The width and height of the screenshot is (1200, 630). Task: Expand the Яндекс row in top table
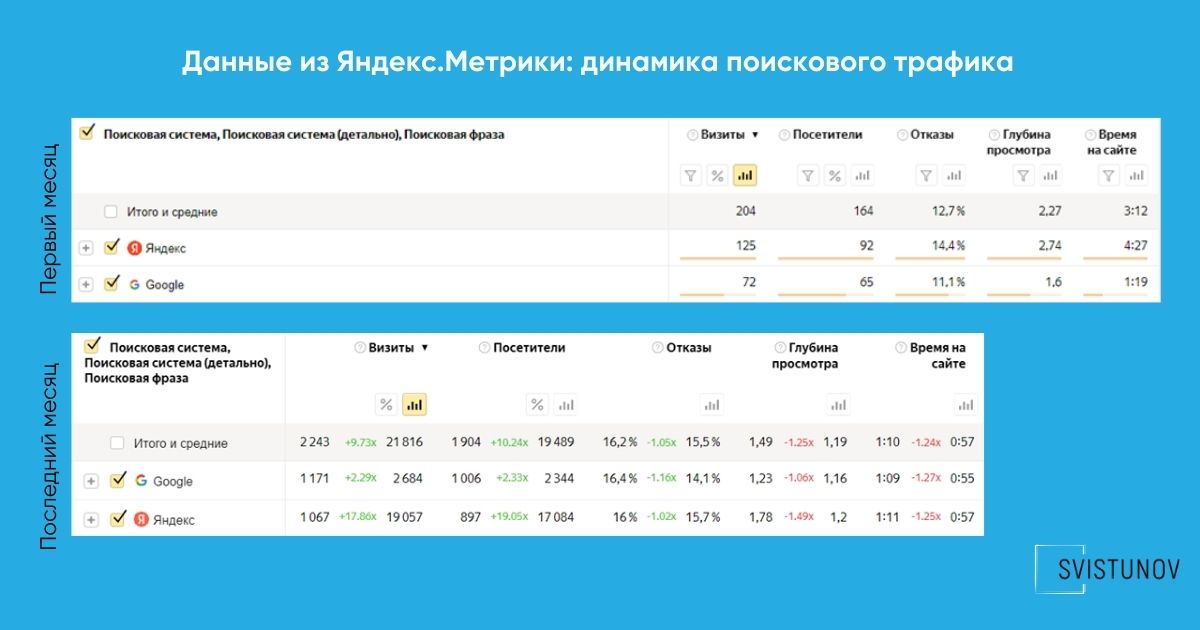pos(86,248)
